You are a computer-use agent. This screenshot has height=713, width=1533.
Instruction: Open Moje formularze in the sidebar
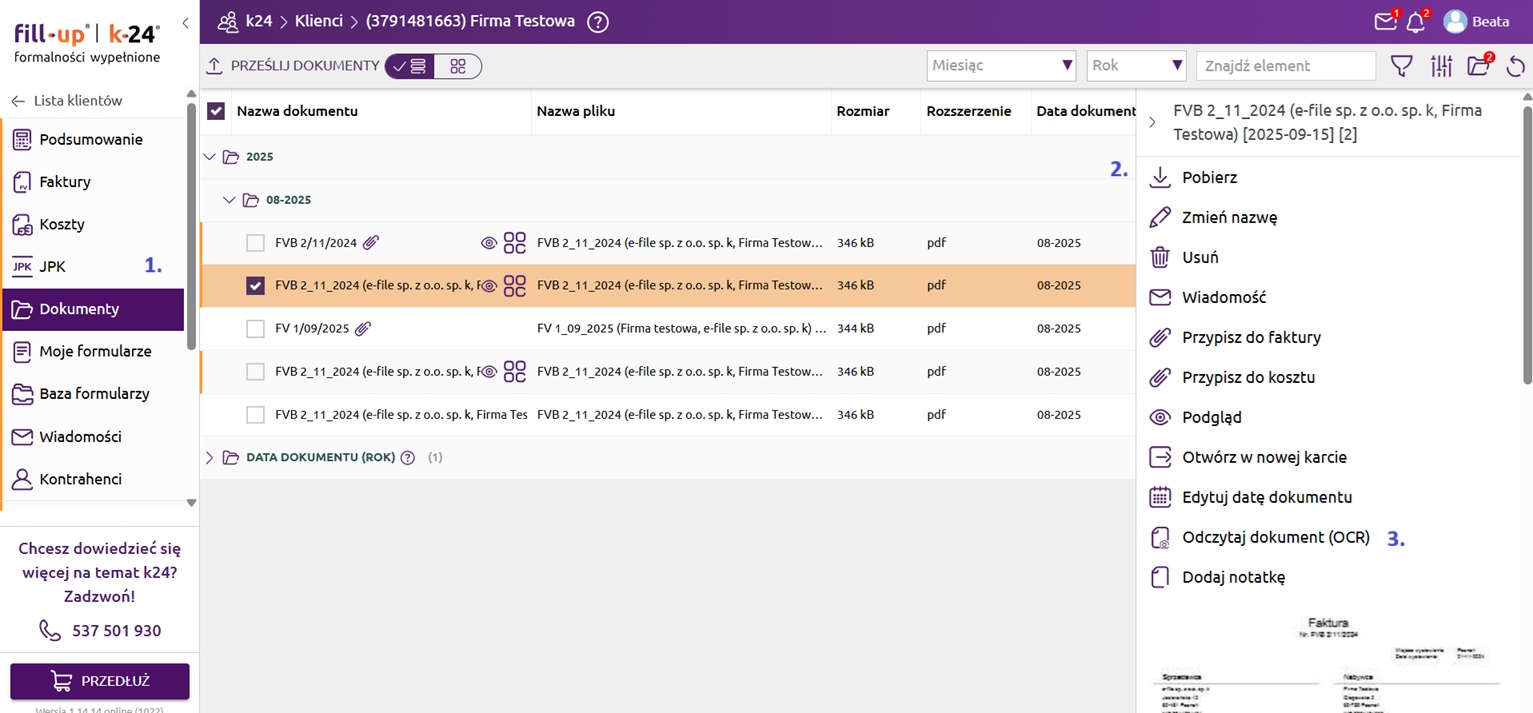(92, 351)
